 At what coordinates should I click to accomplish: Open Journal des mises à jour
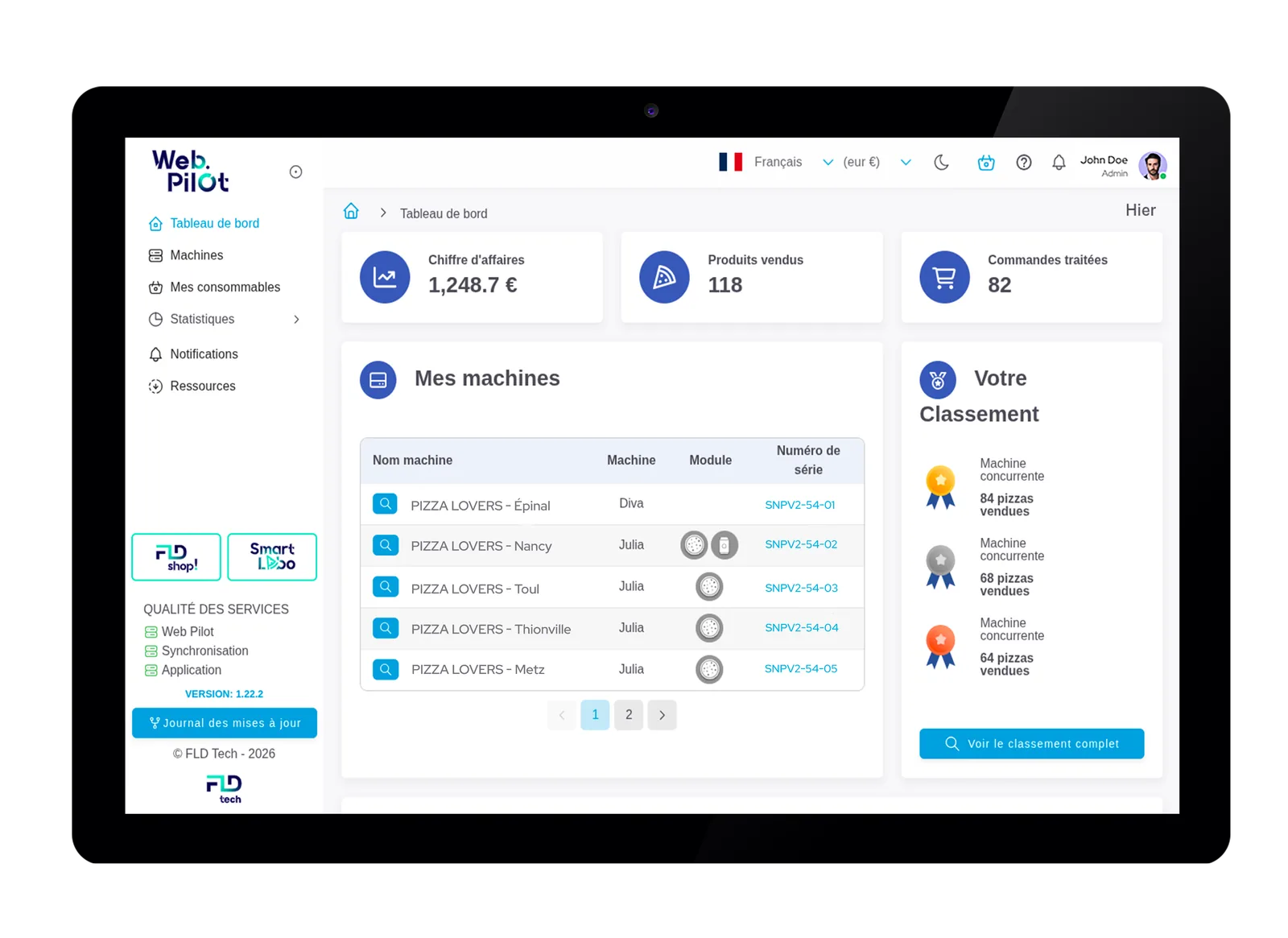[x=224, y=722]
